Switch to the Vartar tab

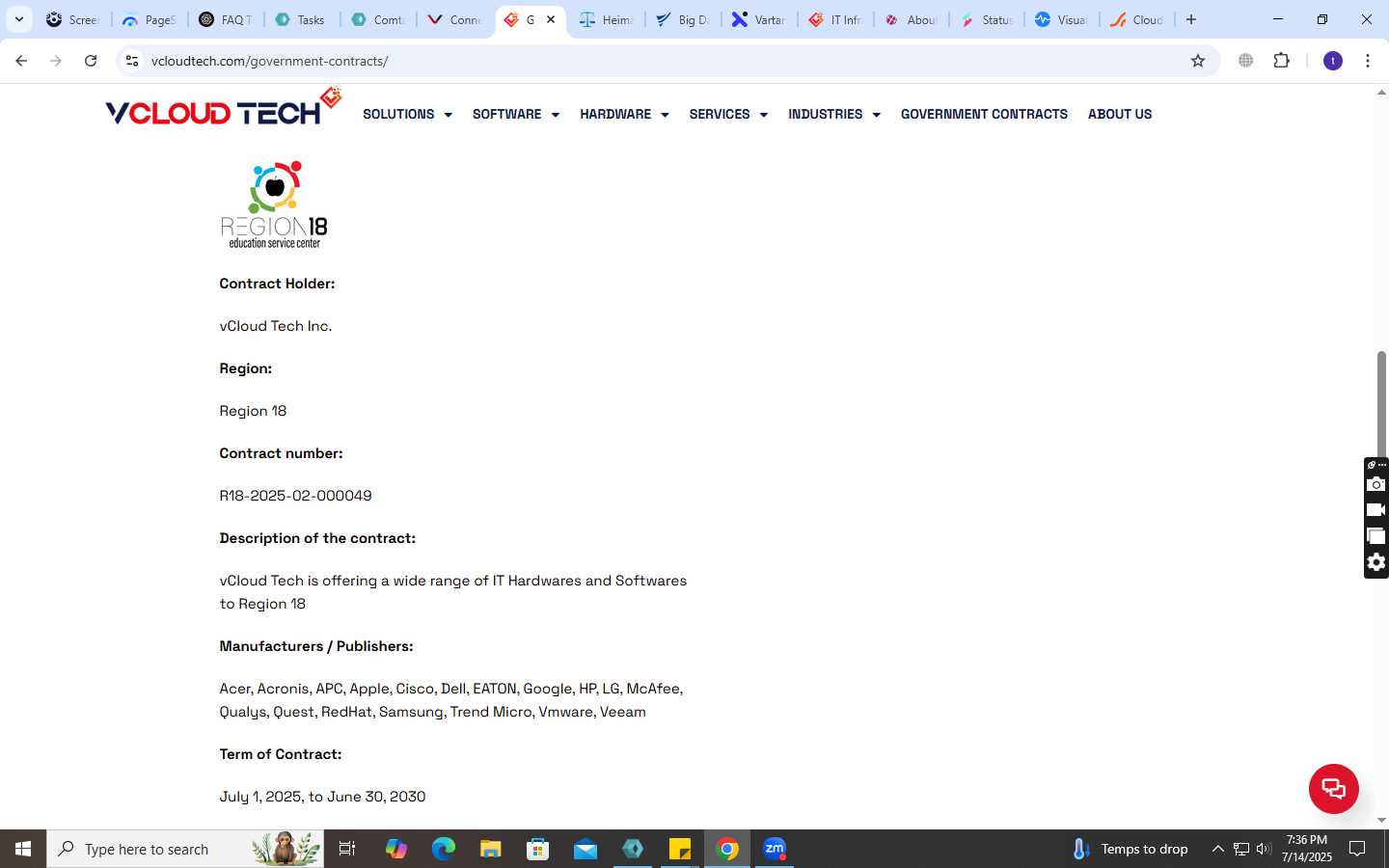[759, 19]
